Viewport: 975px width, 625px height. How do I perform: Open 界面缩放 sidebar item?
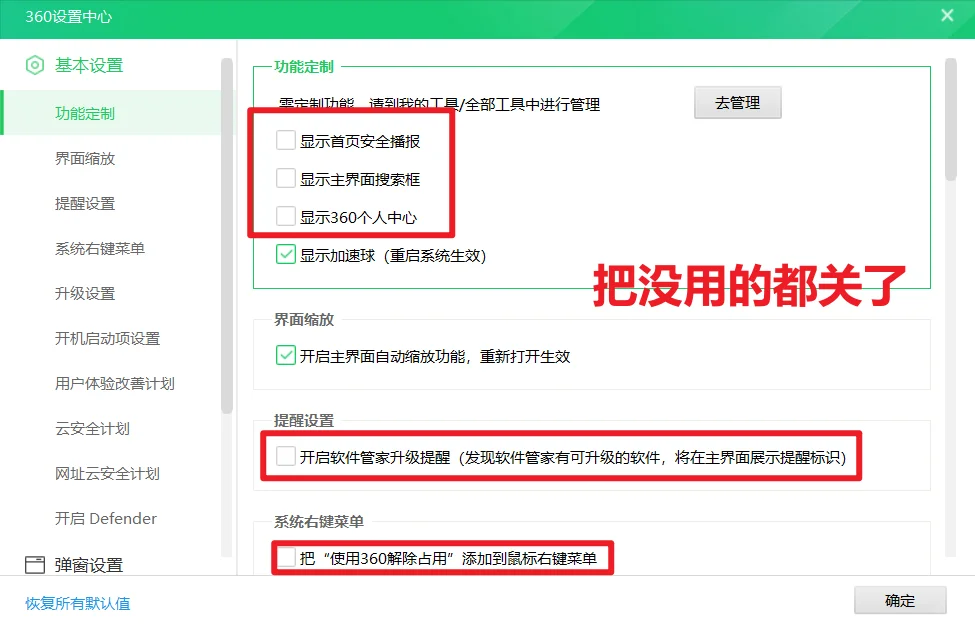85,159
